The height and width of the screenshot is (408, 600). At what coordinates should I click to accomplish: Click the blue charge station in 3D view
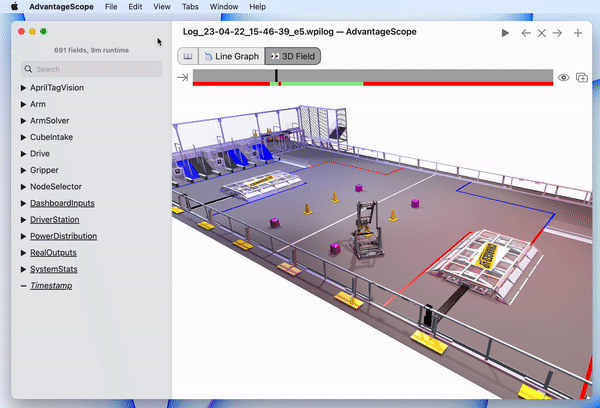pos(263,184)
